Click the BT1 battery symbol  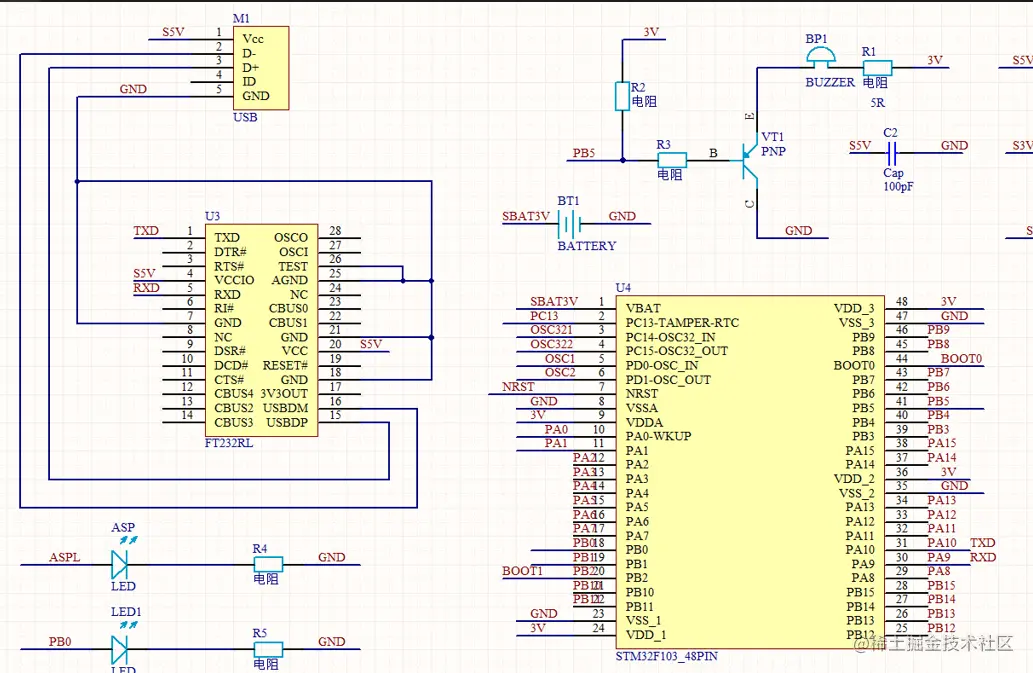569,224
